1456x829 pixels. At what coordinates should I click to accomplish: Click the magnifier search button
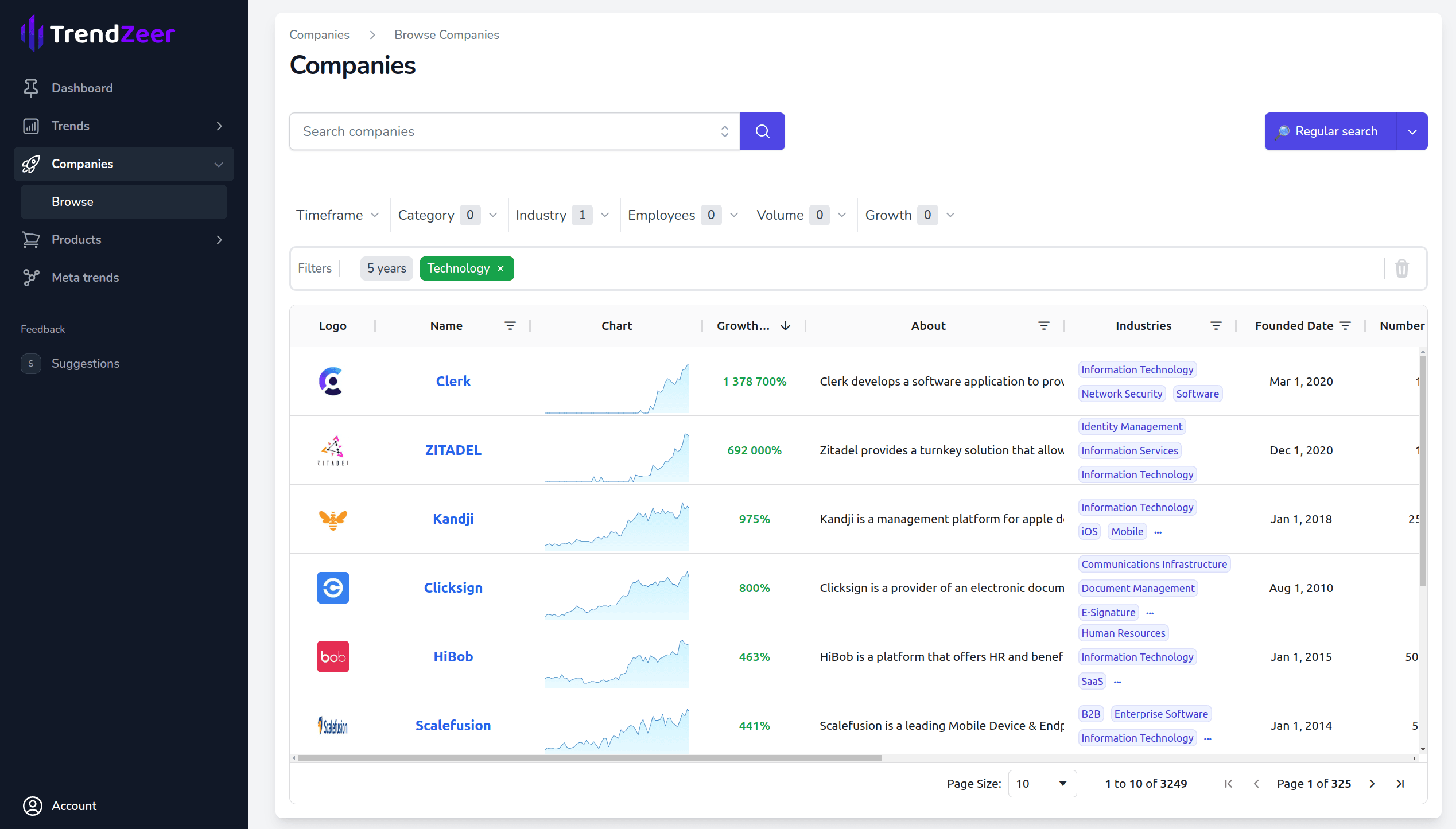pyautogui.click(x=762, y=131)
